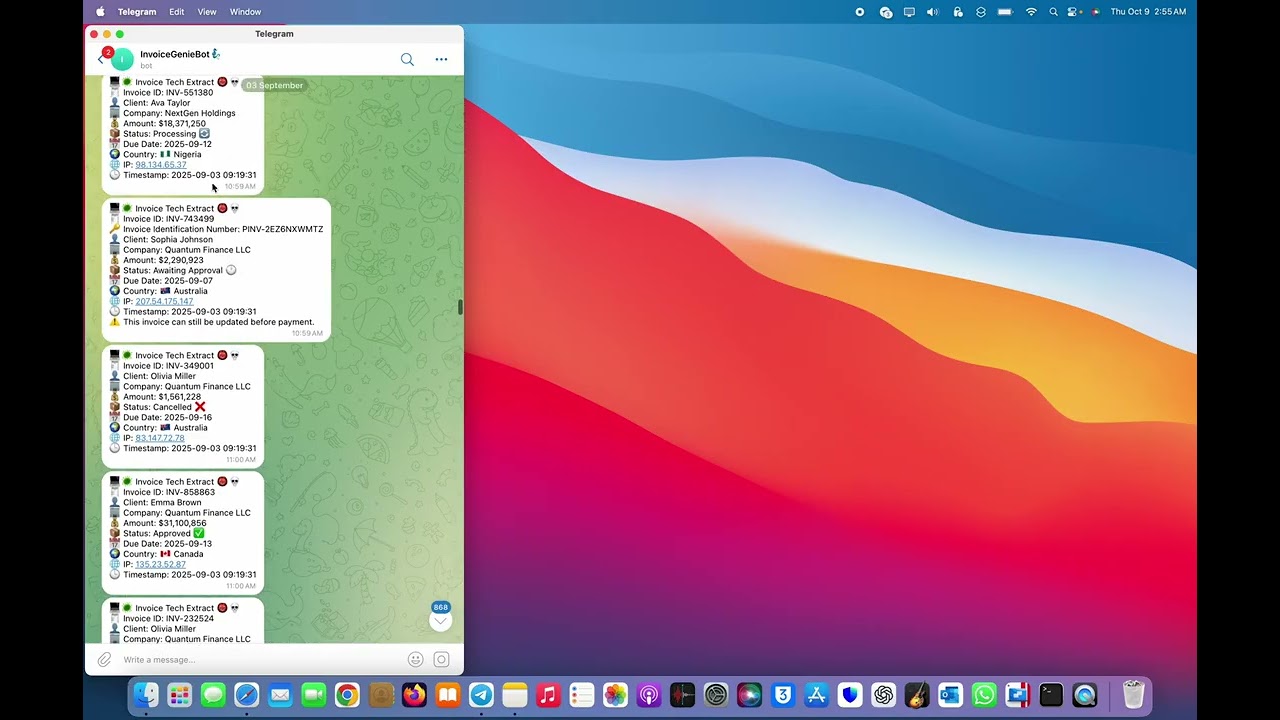Click the Write a message input field
The image size is (1280, 720).
[x=260, y=659]
